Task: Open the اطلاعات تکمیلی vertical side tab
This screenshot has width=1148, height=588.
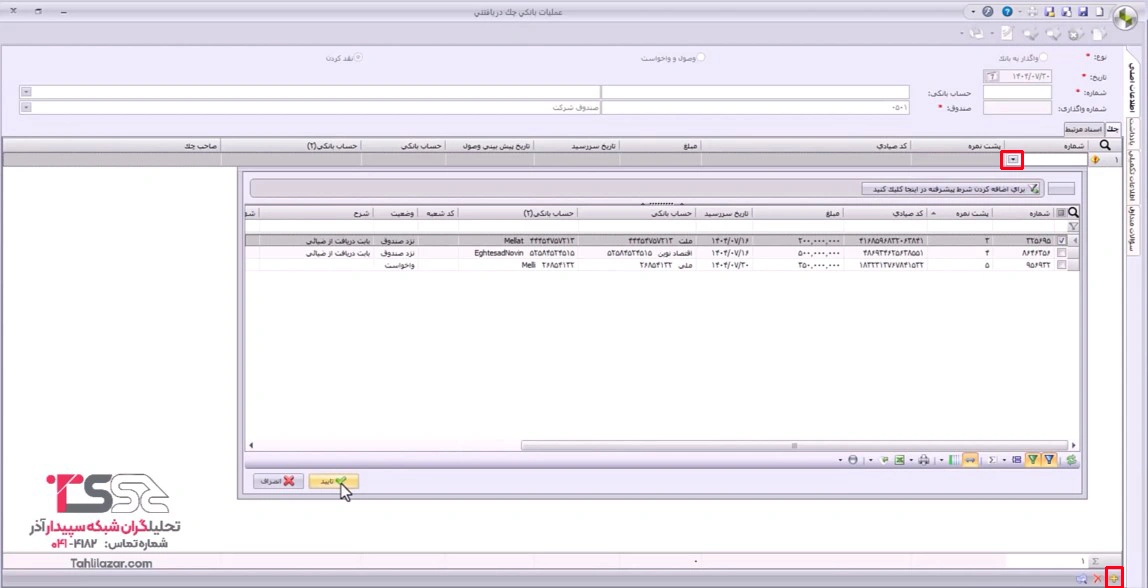Action: click(1134, 175)
